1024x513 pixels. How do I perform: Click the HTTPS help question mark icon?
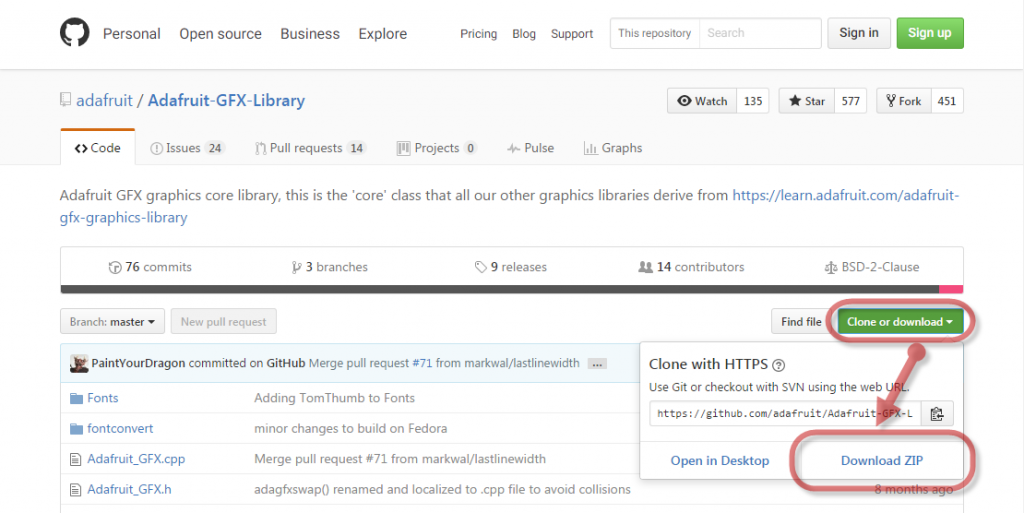778,365
